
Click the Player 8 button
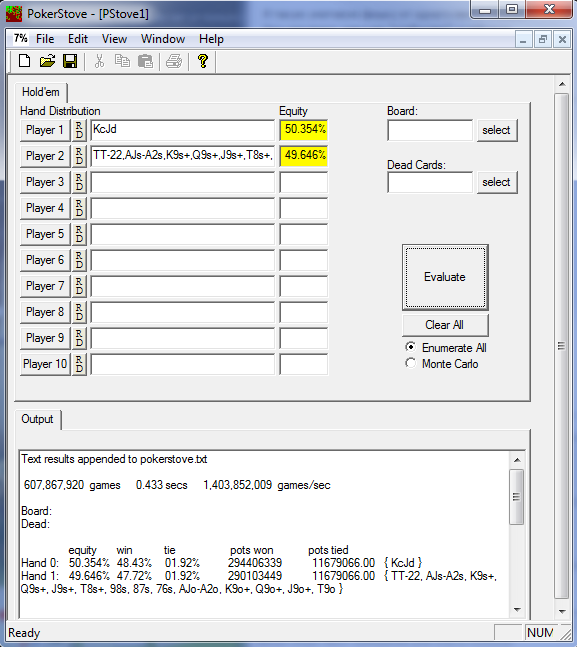[x=45, y=312]
